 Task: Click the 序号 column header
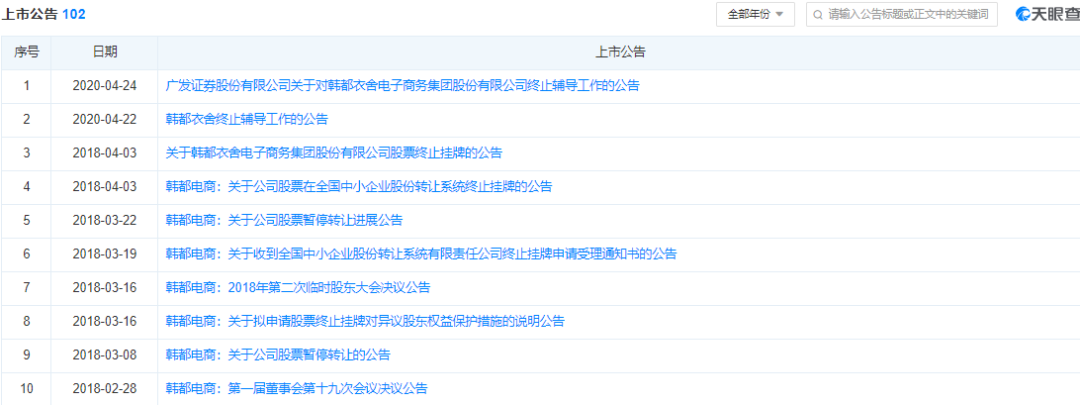[26, 52]
